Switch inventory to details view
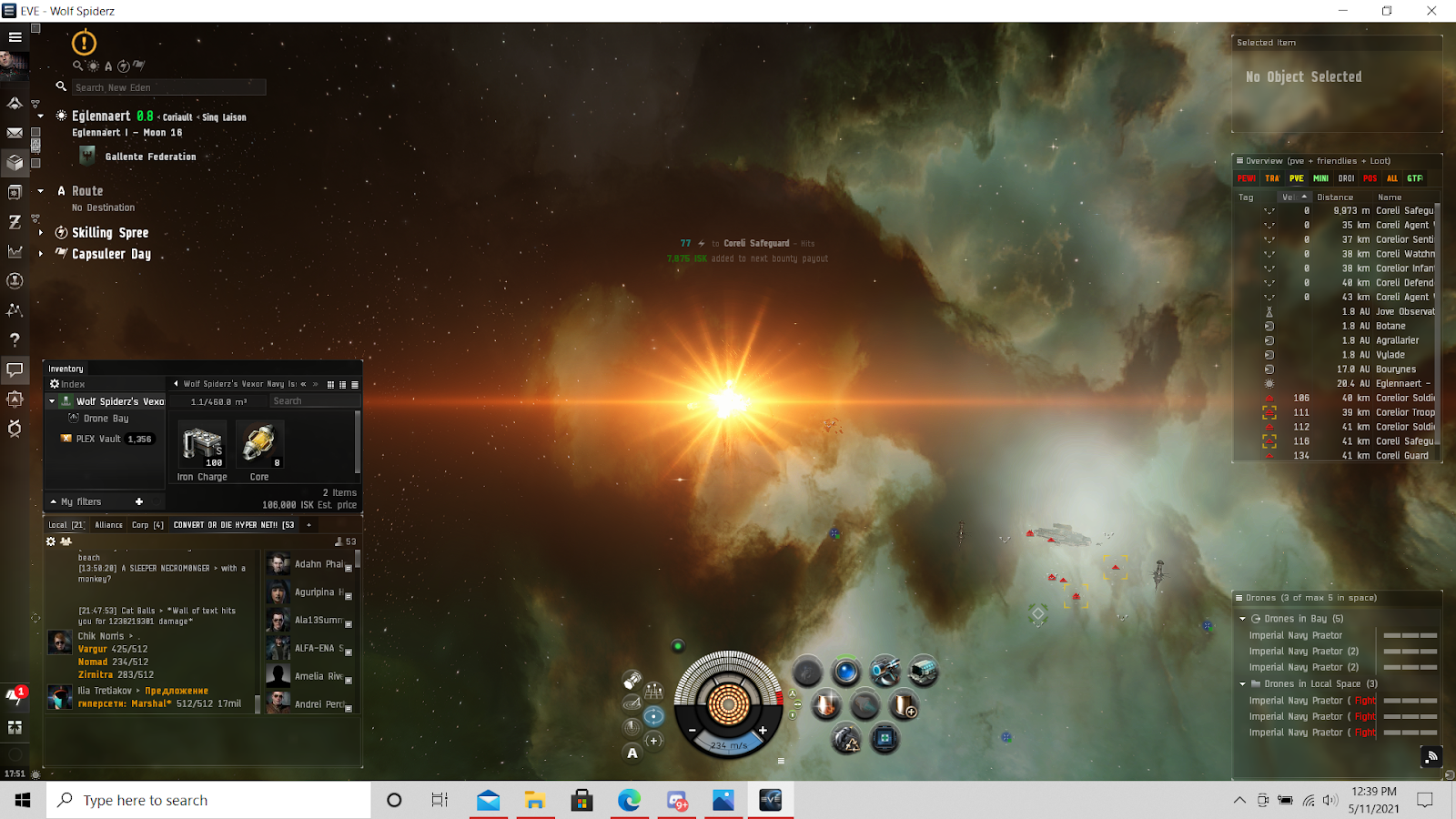The image size is (1456, 819). (x=342, y=384)
